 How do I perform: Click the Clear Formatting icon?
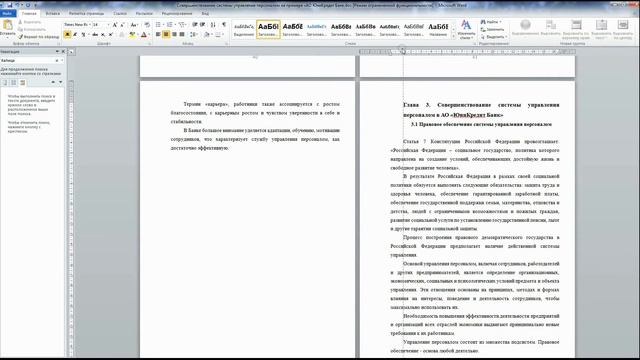coord(147,25)
